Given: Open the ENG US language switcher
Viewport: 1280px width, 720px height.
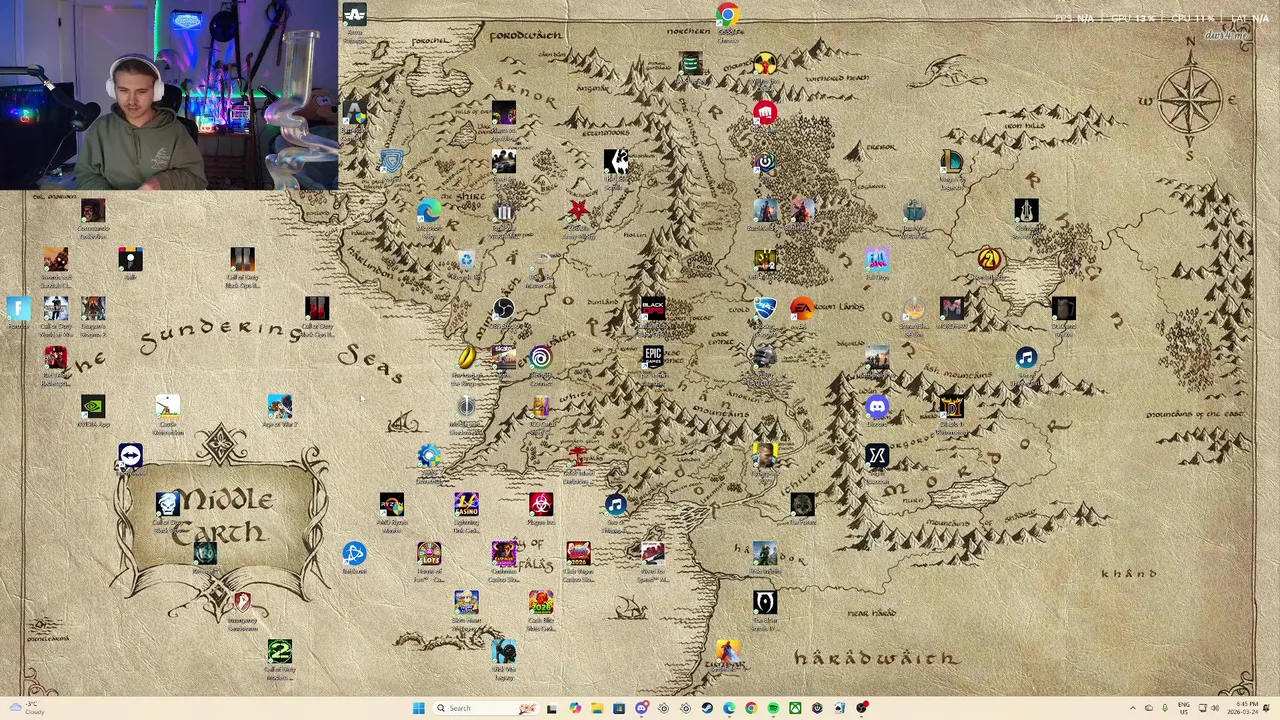Looking at the screenshot, I should click(x=1185, y=708).
